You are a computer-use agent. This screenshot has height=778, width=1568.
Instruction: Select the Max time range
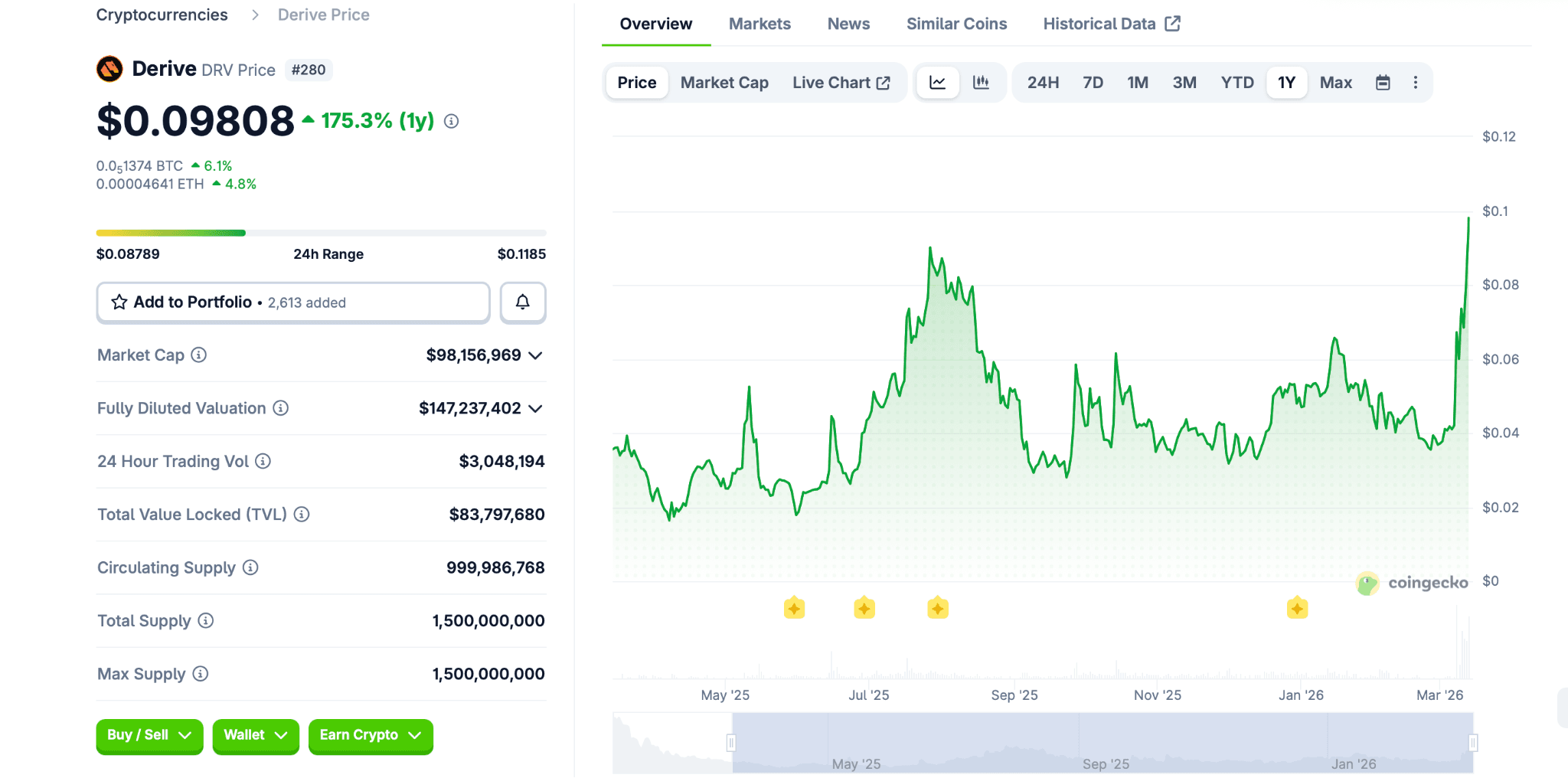pos(1335,83)
